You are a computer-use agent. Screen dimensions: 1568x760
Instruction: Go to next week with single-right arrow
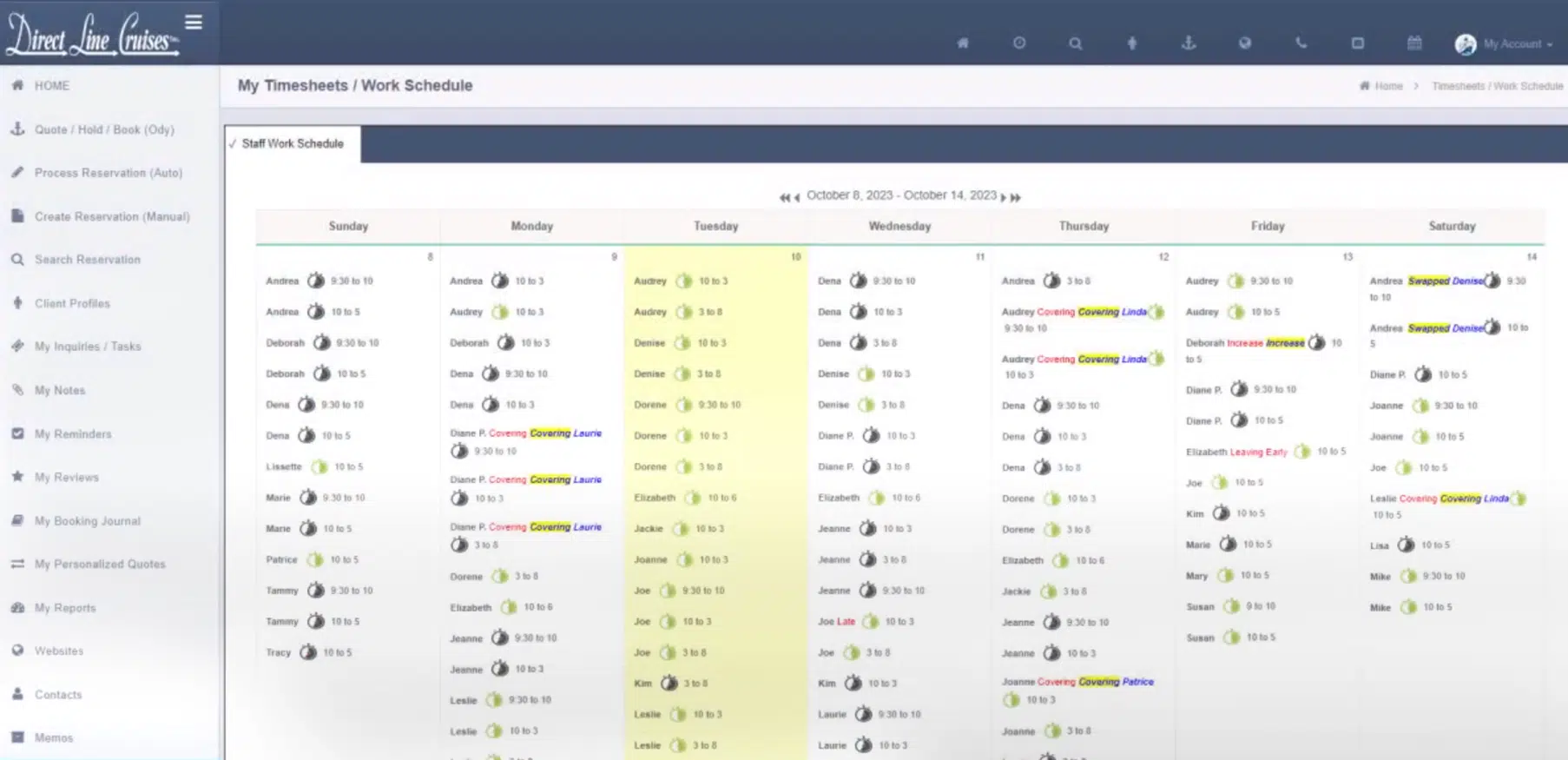(1004, 197)
